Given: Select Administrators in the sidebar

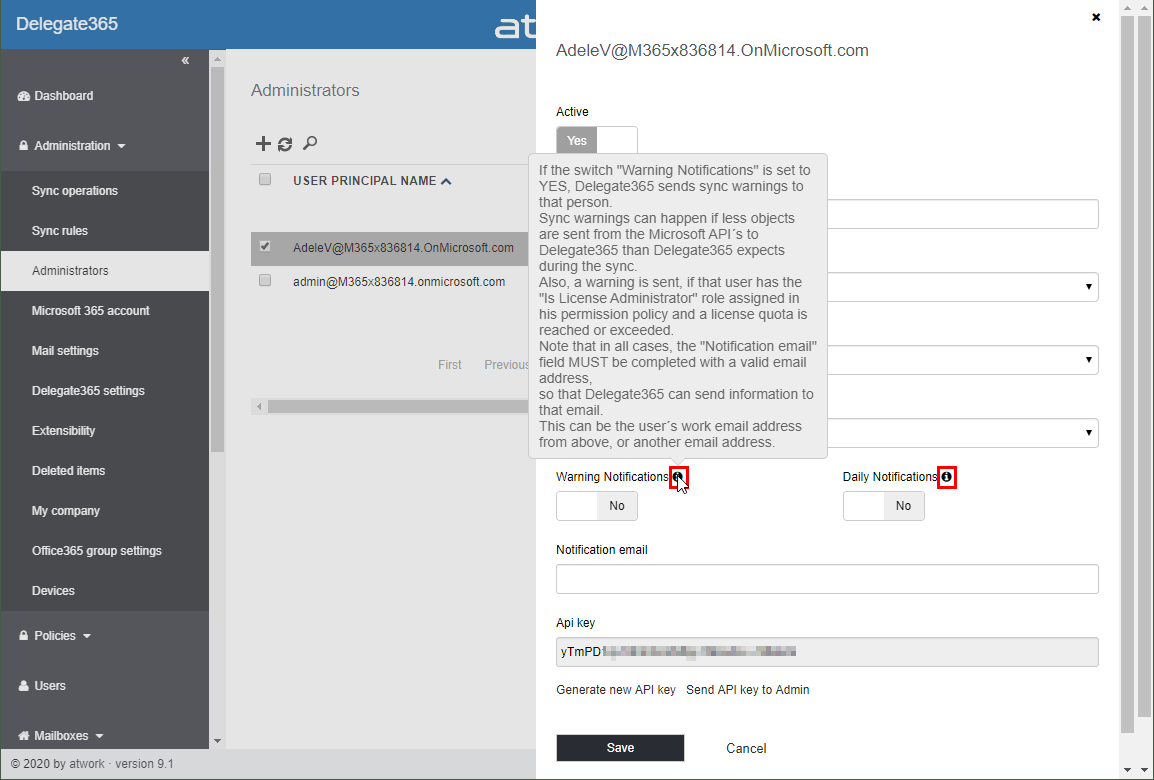Looking at the screenshot, I should tap(105, 271).
